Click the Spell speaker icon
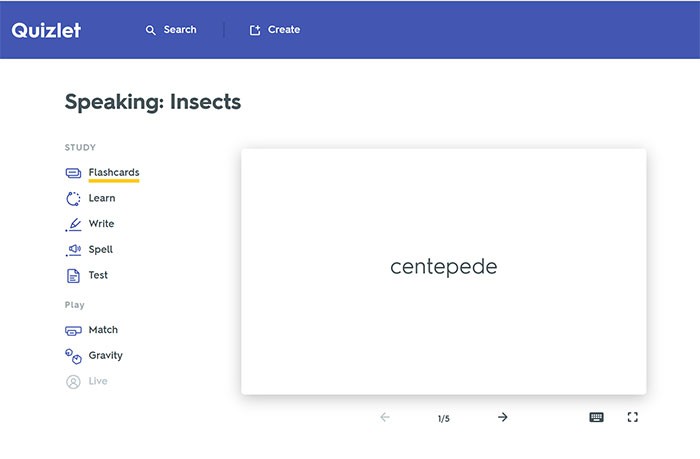 tap(73, 250)
